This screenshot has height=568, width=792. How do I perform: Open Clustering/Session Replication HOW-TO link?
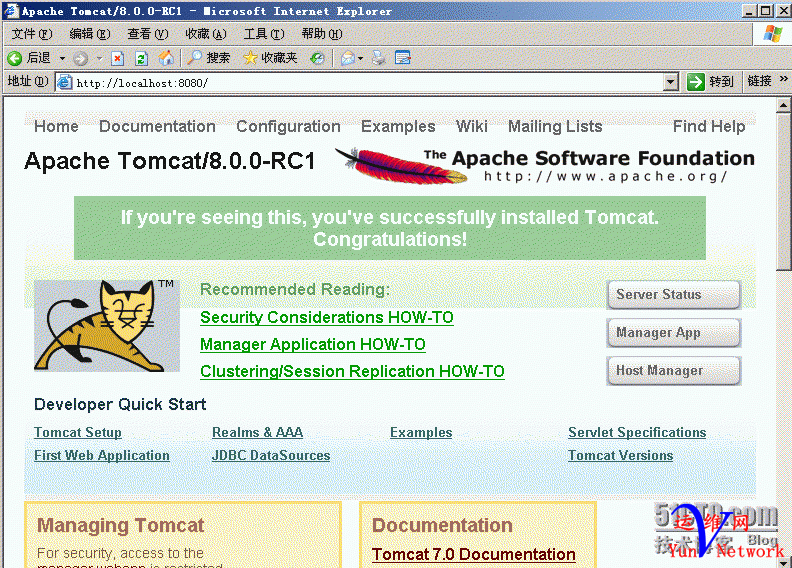tap(352, 372)
